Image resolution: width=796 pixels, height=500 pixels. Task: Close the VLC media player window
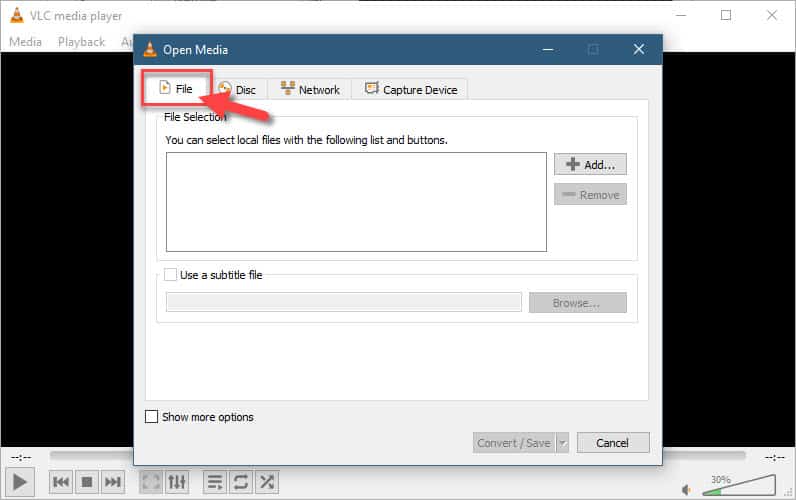click(772, 15)
